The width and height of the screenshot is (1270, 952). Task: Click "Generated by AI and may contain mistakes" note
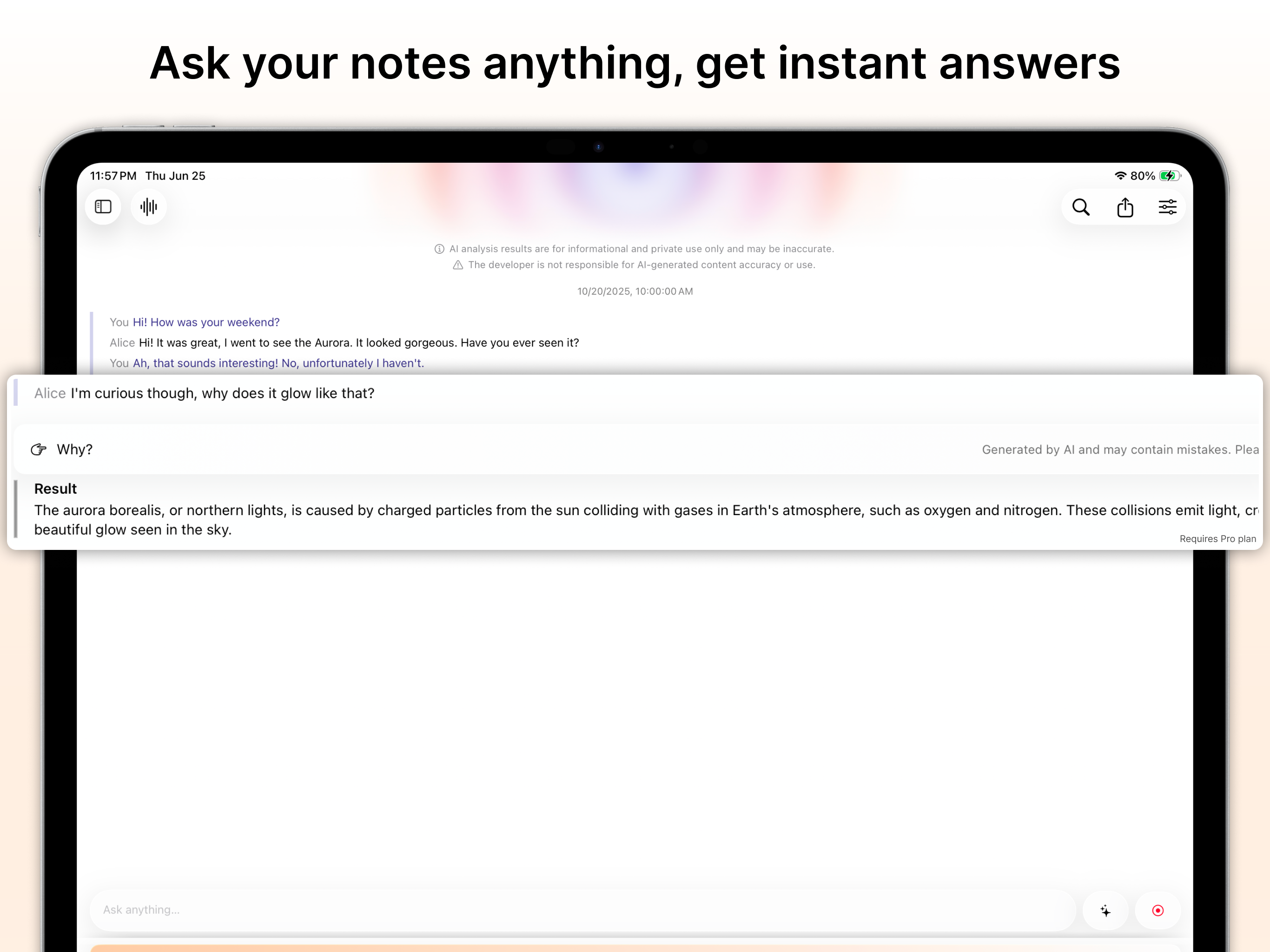coord(1120,450)
